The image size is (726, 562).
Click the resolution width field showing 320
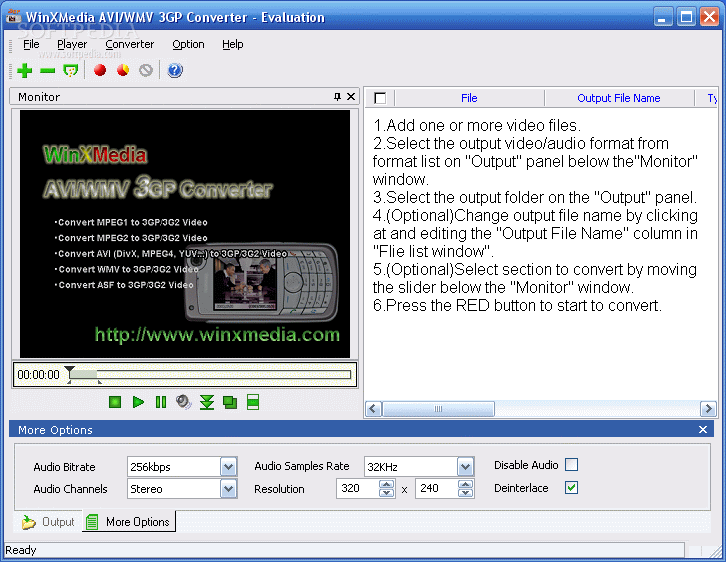(x=358, y=488)
